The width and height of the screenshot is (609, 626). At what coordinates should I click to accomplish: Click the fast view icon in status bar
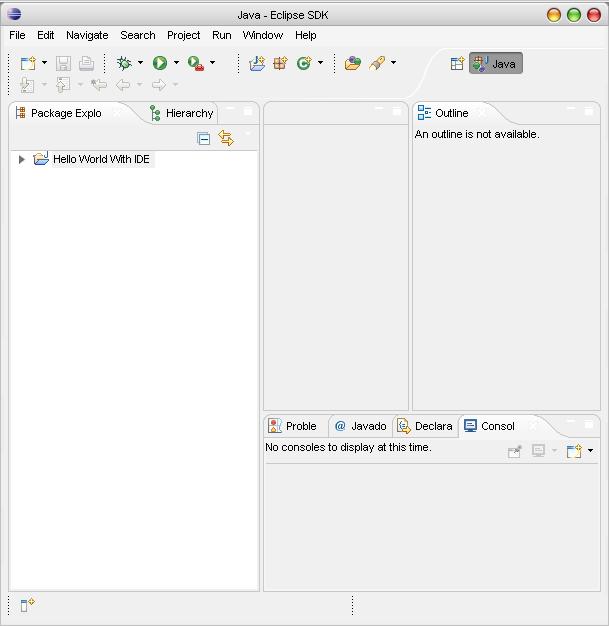28,605
